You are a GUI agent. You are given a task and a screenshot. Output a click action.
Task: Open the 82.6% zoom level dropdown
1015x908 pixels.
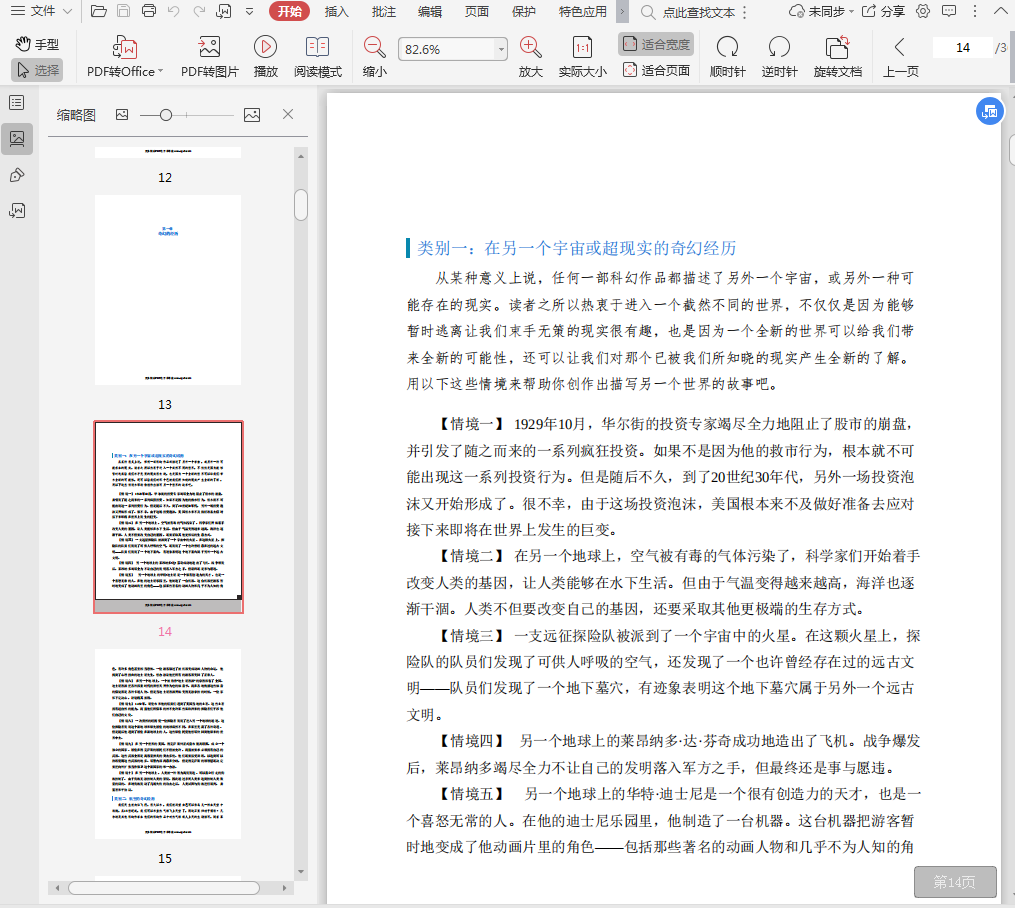(x=502, y=50)
